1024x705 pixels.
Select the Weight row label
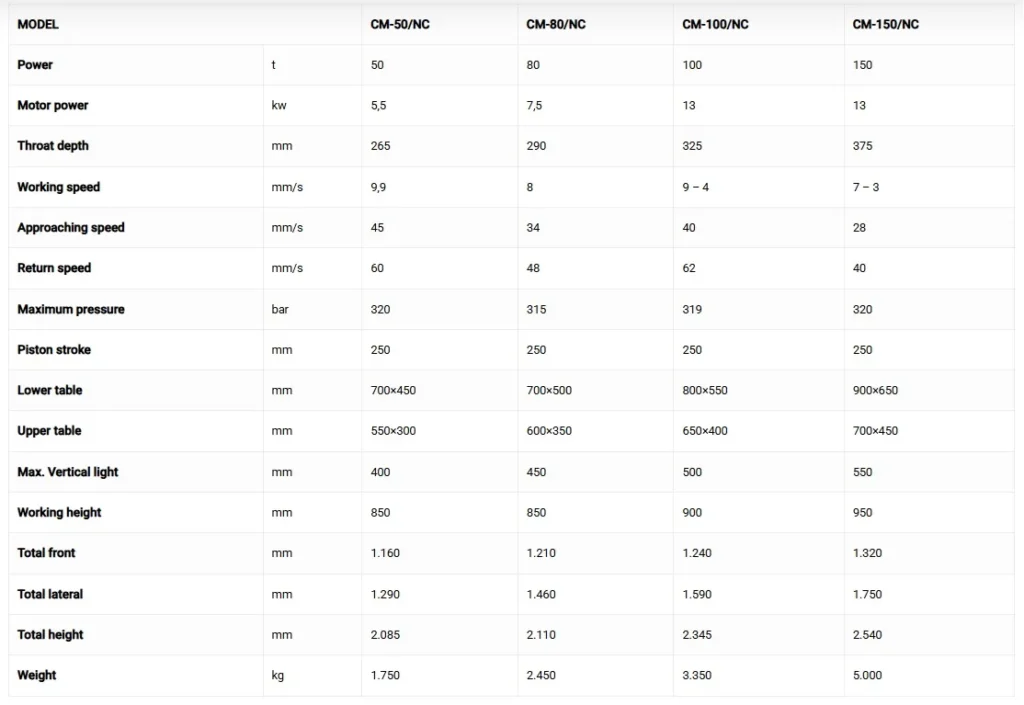[x=37, y=675]
